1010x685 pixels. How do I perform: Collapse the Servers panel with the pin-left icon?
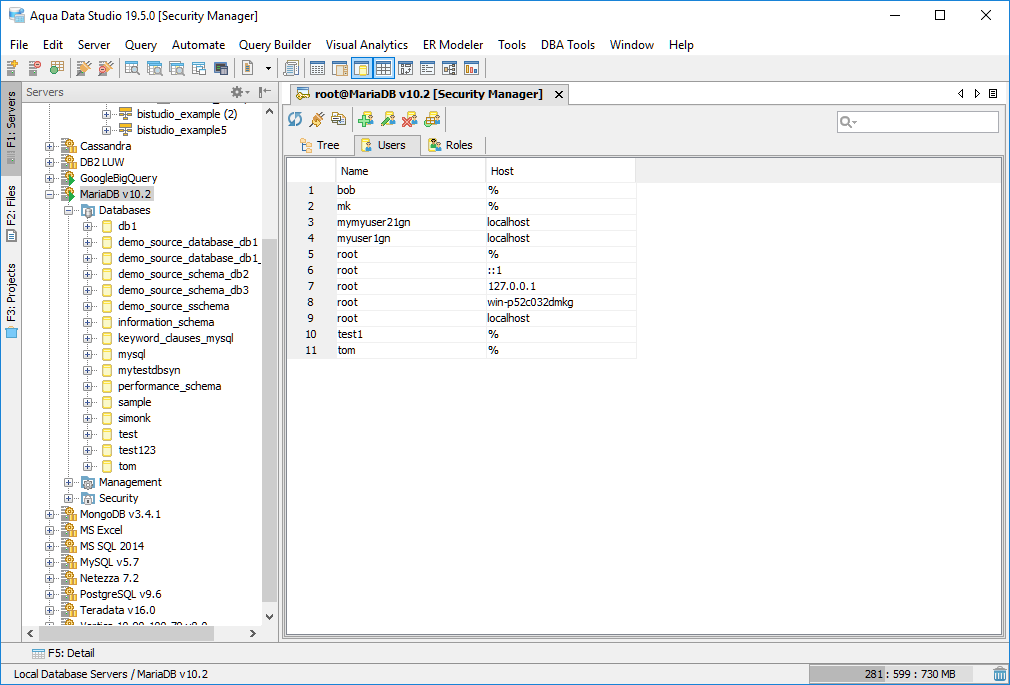(265, 92)
